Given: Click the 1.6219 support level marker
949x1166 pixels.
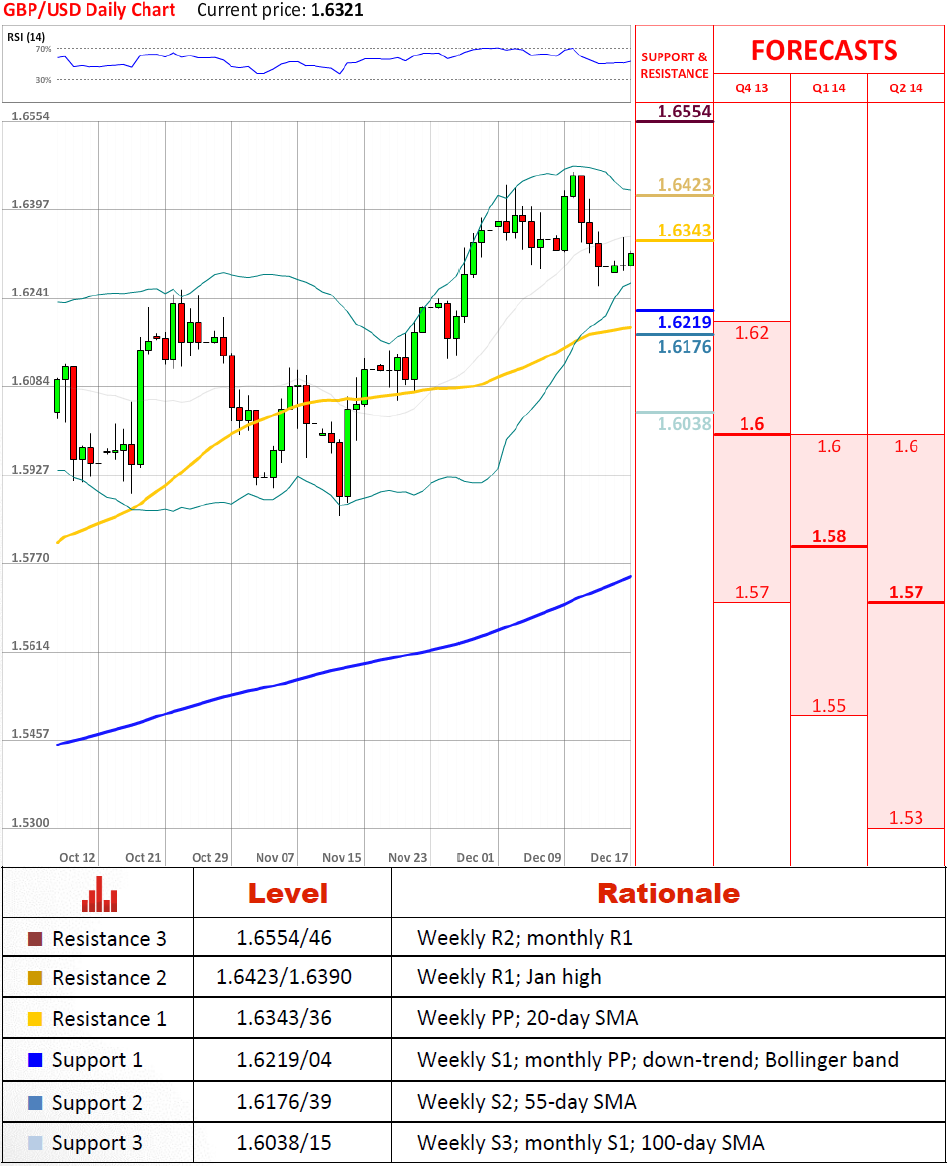Looking at the screenshot, I should tap(684, 322).
